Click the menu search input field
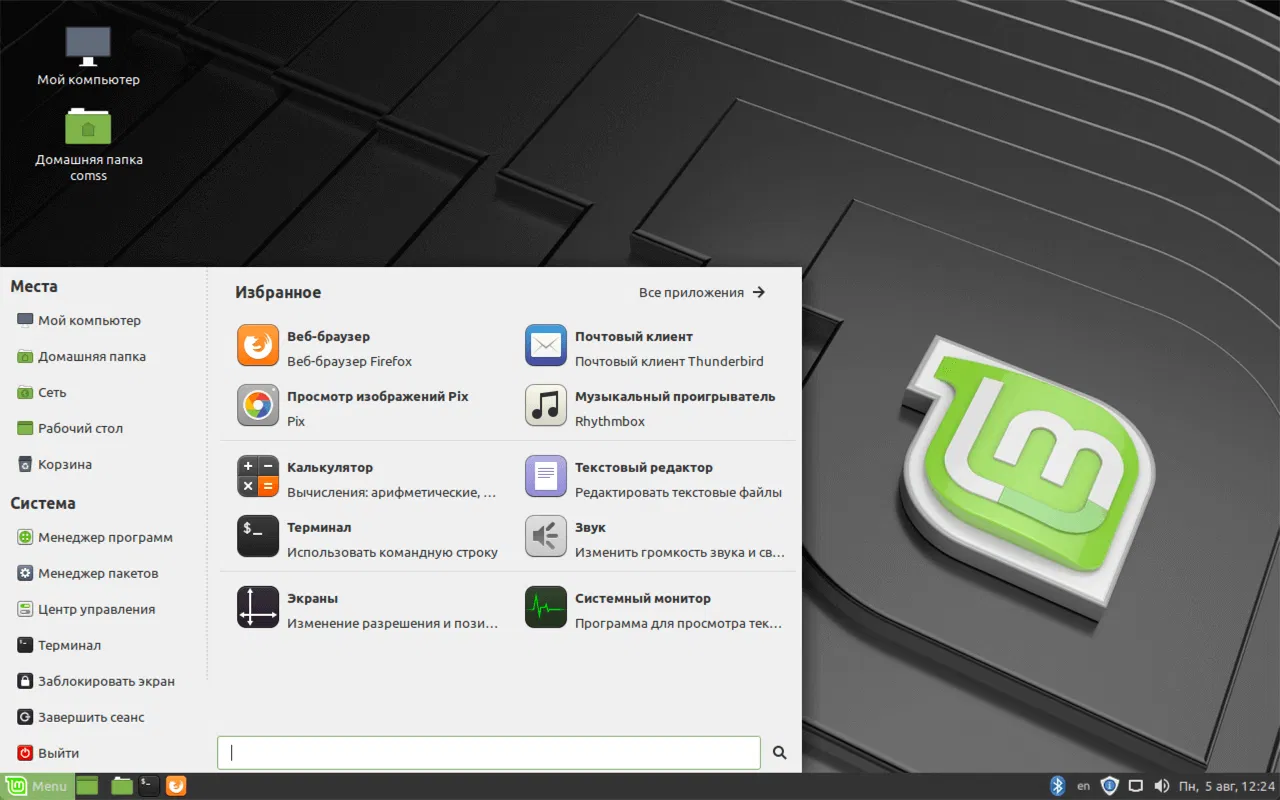 (x=488, y=752)
